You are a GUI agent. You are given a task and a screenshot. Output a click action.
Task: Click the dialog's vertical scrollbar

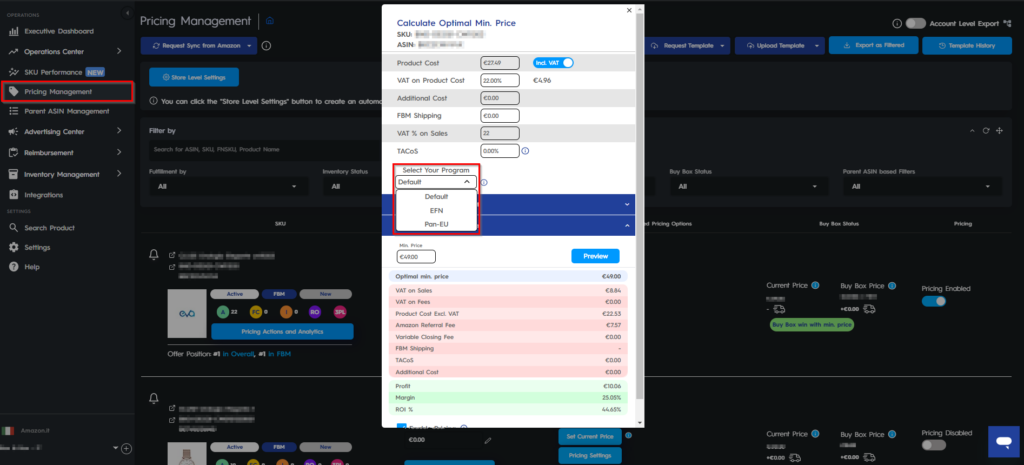coord(640,204)
